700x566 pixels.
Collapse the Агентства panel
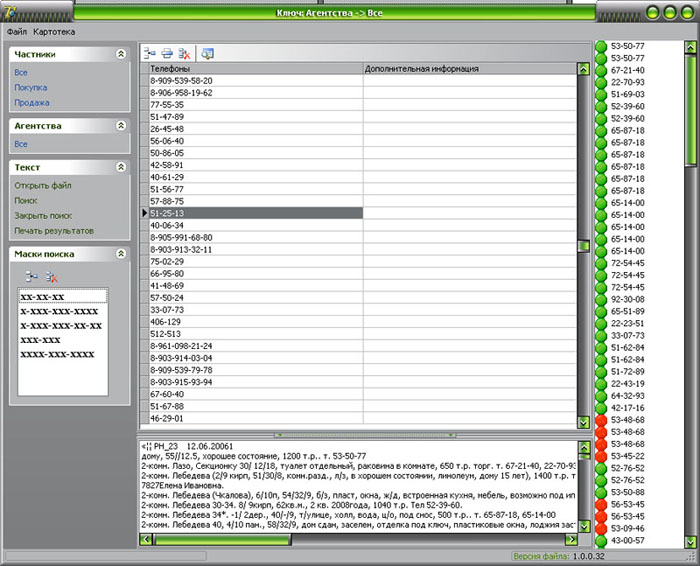(x=120, y=126)
